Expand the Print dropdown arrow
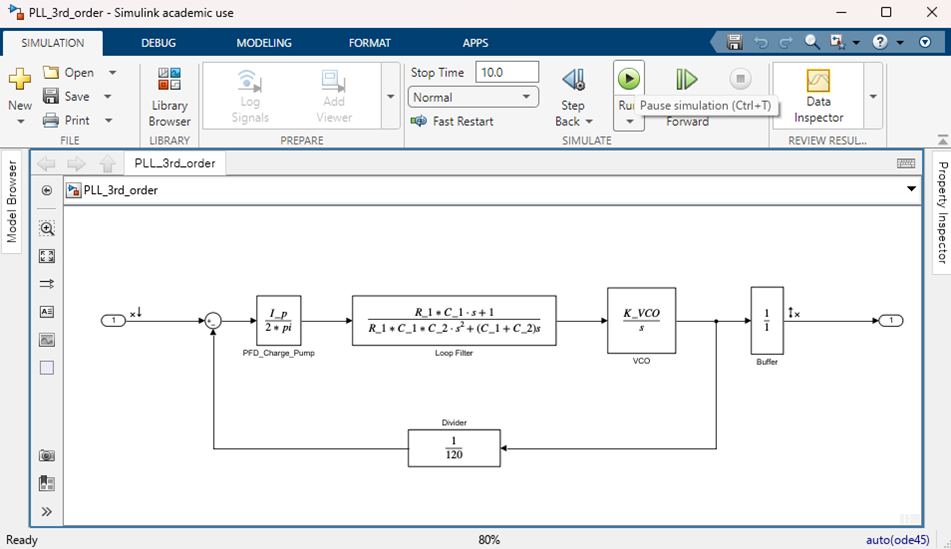 (x=109, y=120)
